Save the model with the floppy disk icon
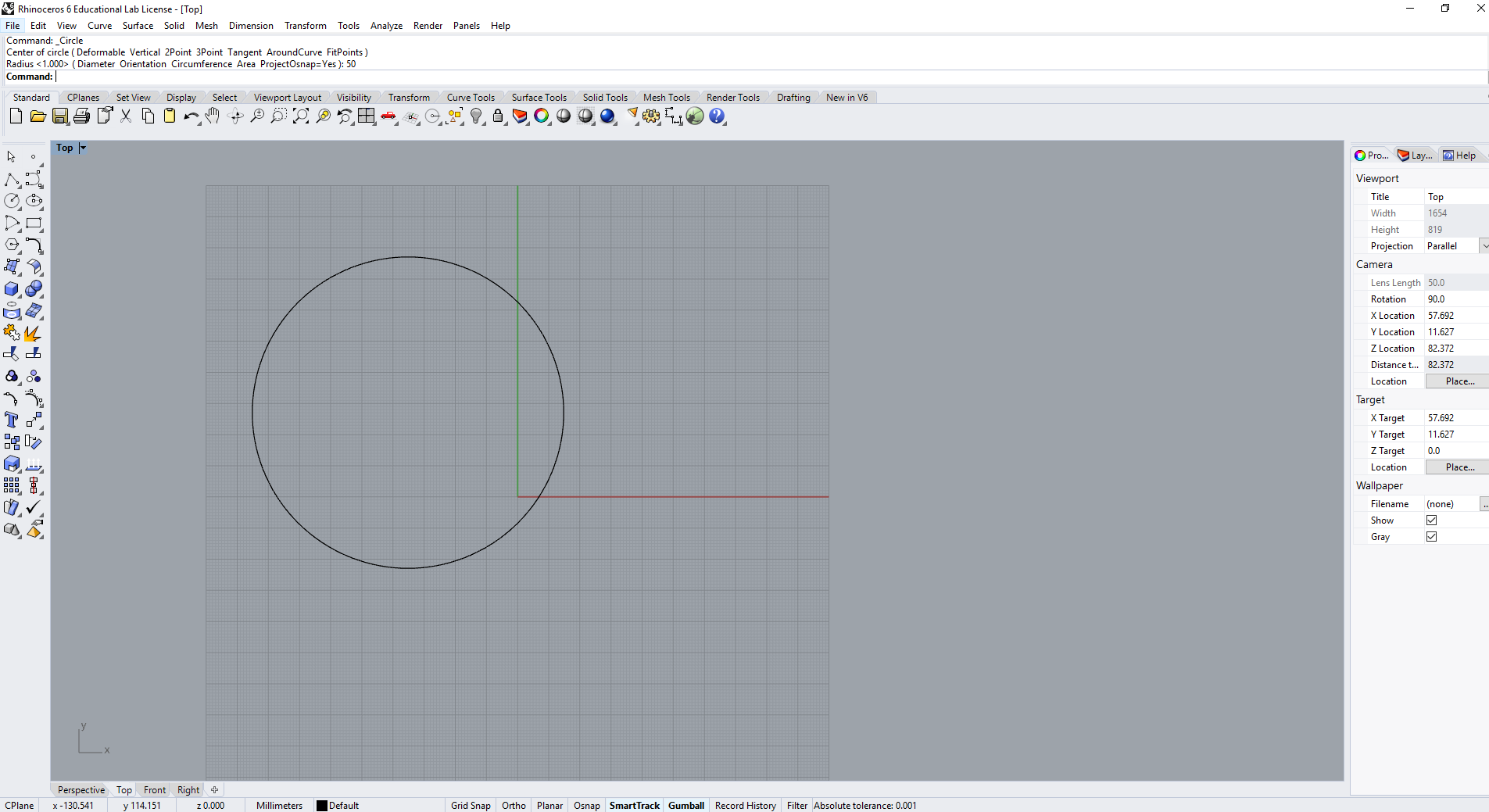Screen dimensions: 1489x812 pyautogui.click(x=60, y=116)
